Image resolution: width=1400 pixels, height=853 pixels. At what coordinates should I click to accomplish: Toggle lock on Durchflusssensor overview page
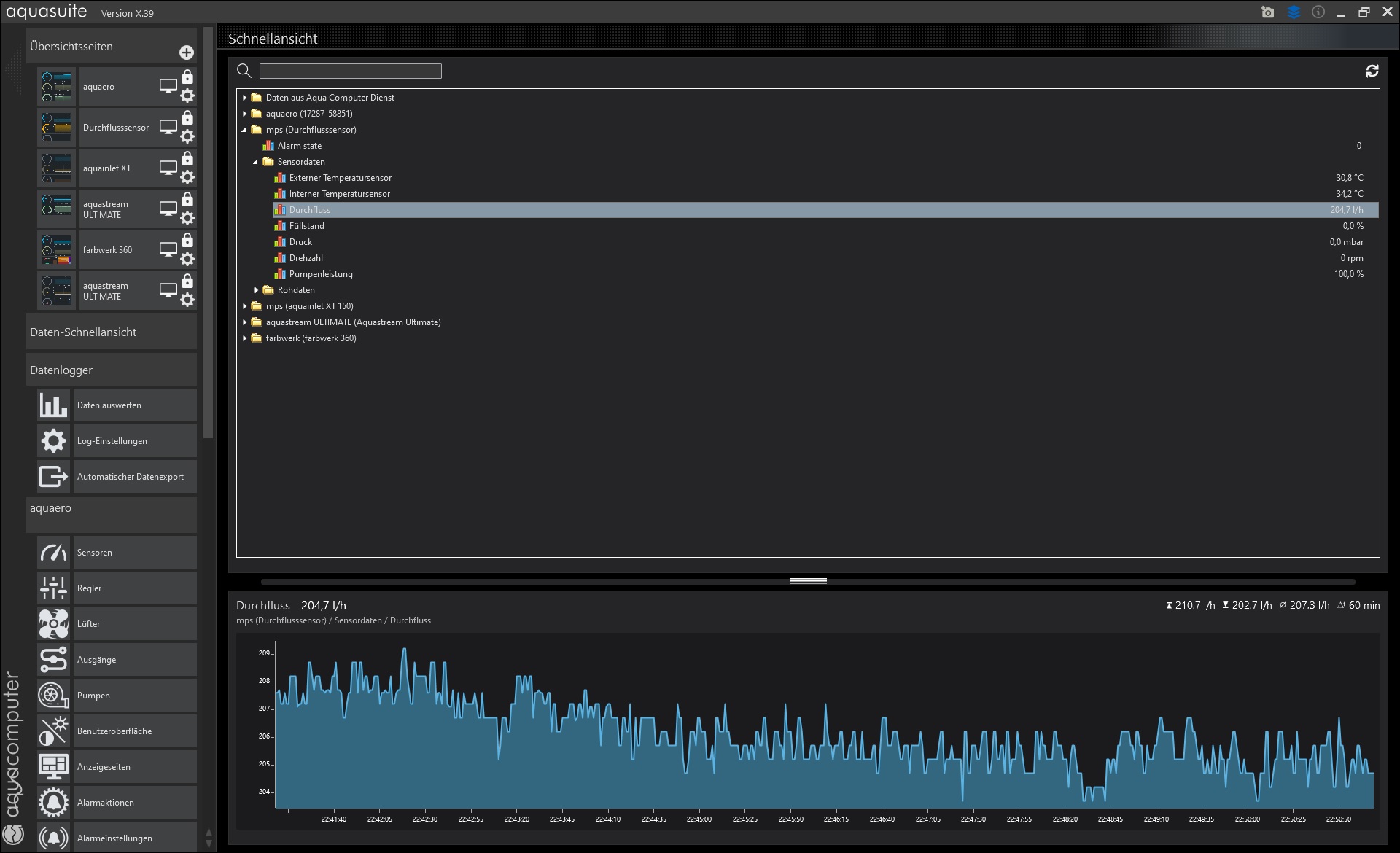click(187, 118)
